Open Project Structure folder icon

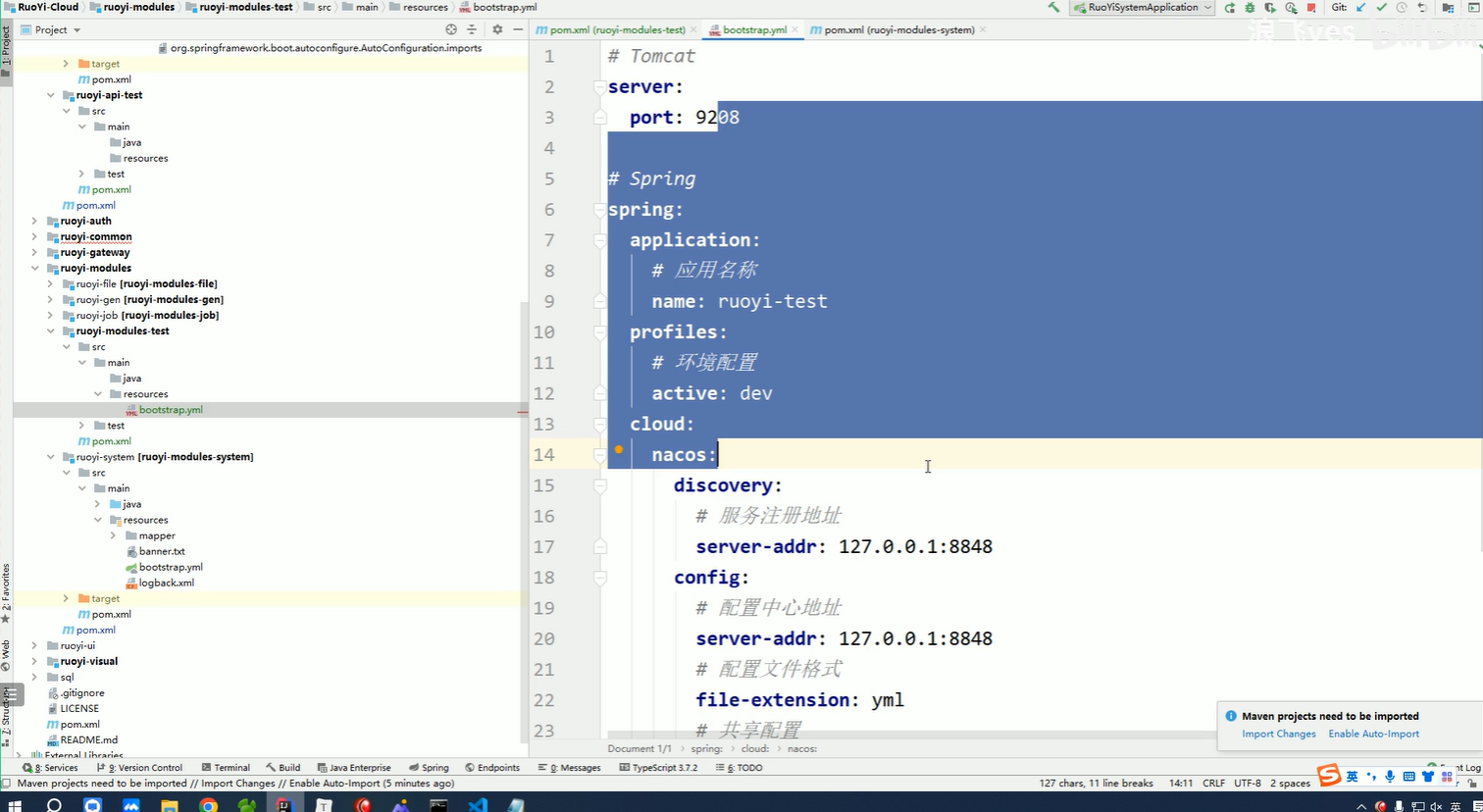tap(1448, 7)
